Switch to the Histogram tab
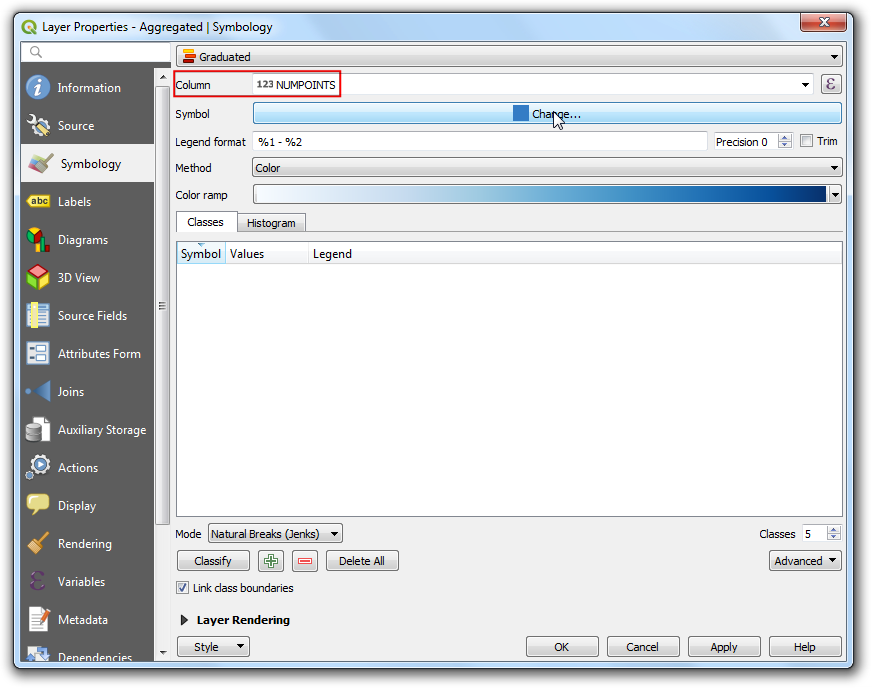The height and width of the screenshot is (688, 872). coord(271,223)
